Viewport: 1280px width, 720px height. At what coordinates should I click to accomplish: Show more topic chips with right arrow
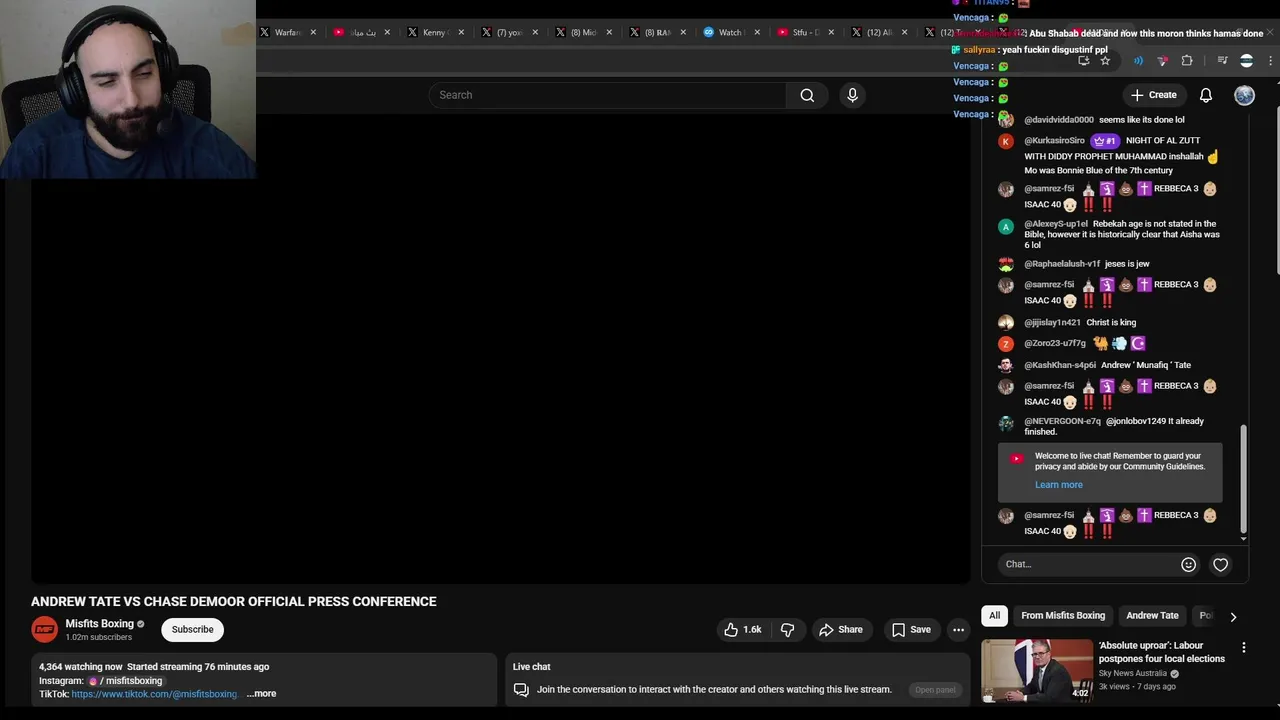(1233, 617)
